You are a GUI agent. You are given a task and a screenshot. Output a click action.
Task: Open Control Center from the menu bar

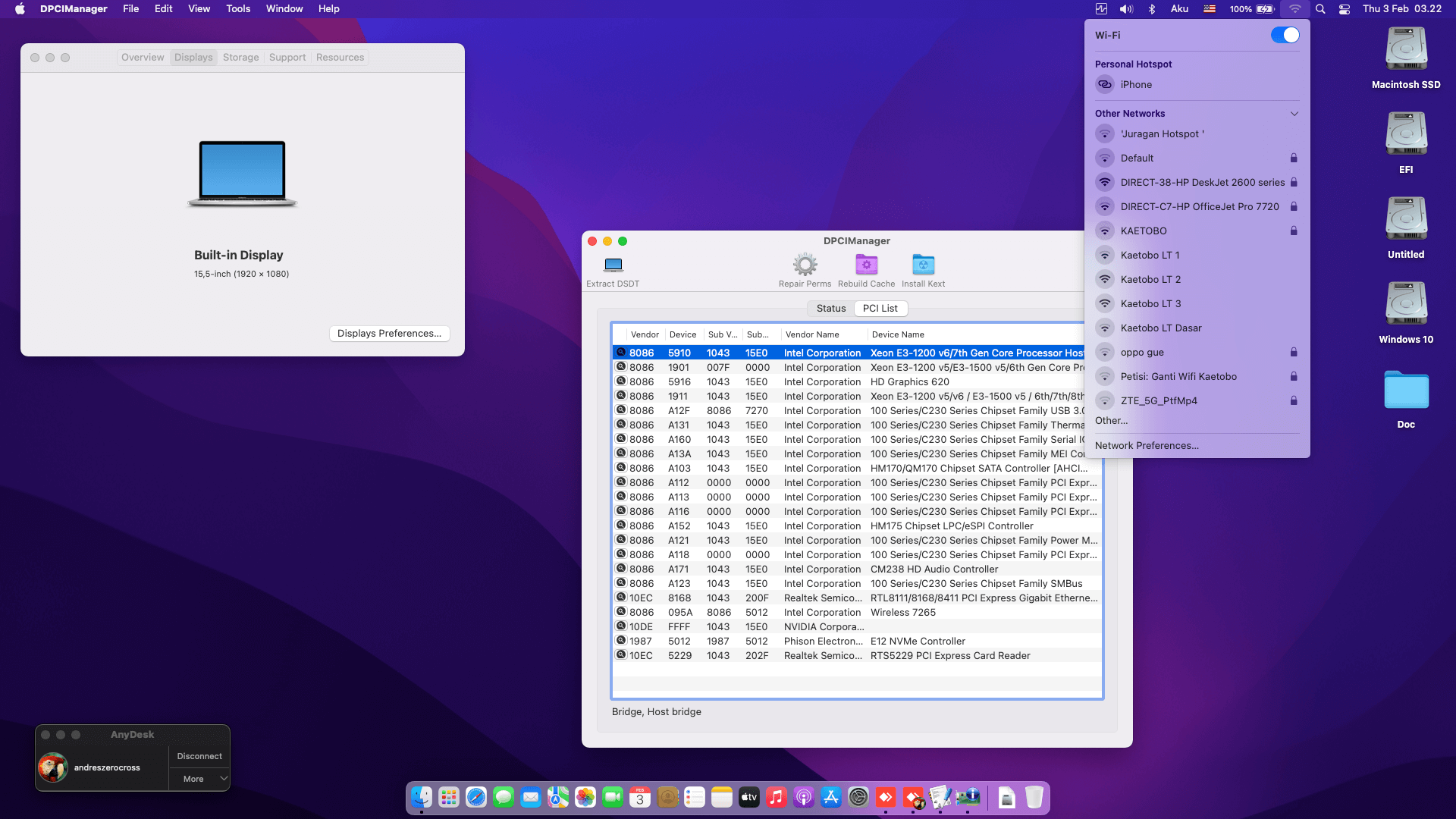coord(1345,9)
